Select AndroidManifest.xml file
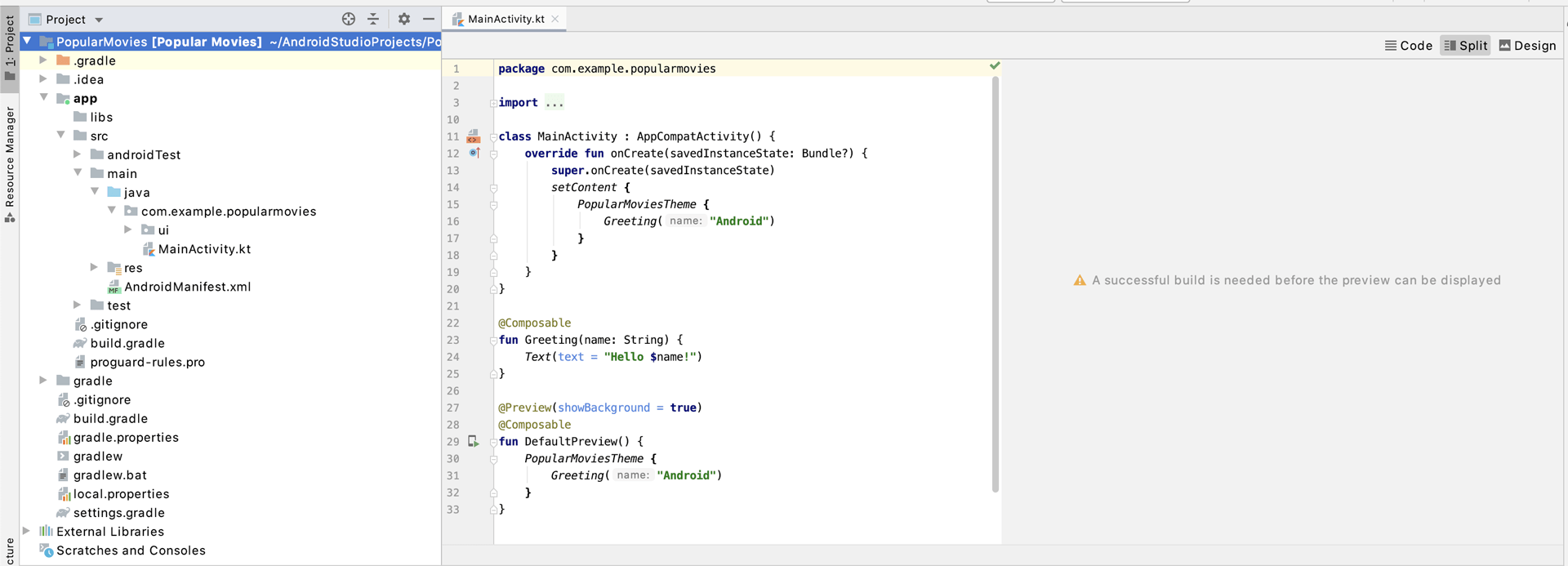The height and width of the screenshot is (566, 1568). (187, 287)
